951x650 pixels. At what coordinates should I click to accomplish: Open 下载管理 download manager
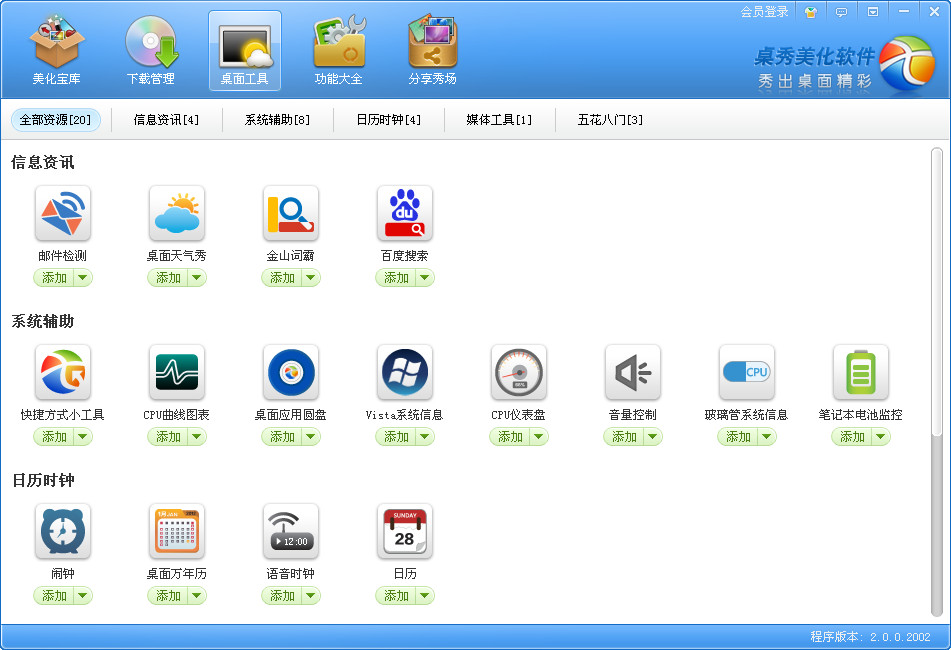[150, 50]
